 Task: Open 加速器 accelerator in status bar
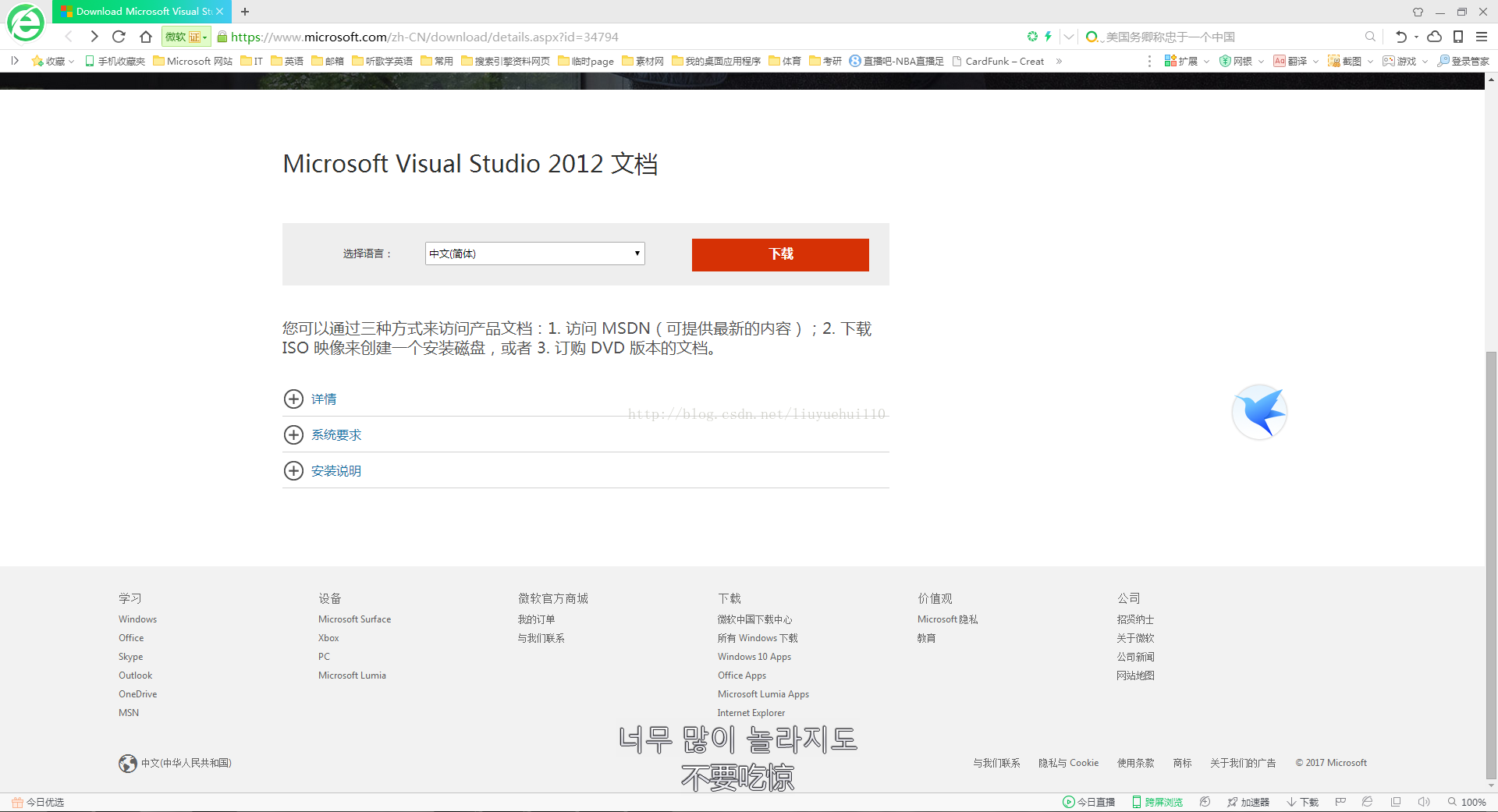coord(1248,802)
